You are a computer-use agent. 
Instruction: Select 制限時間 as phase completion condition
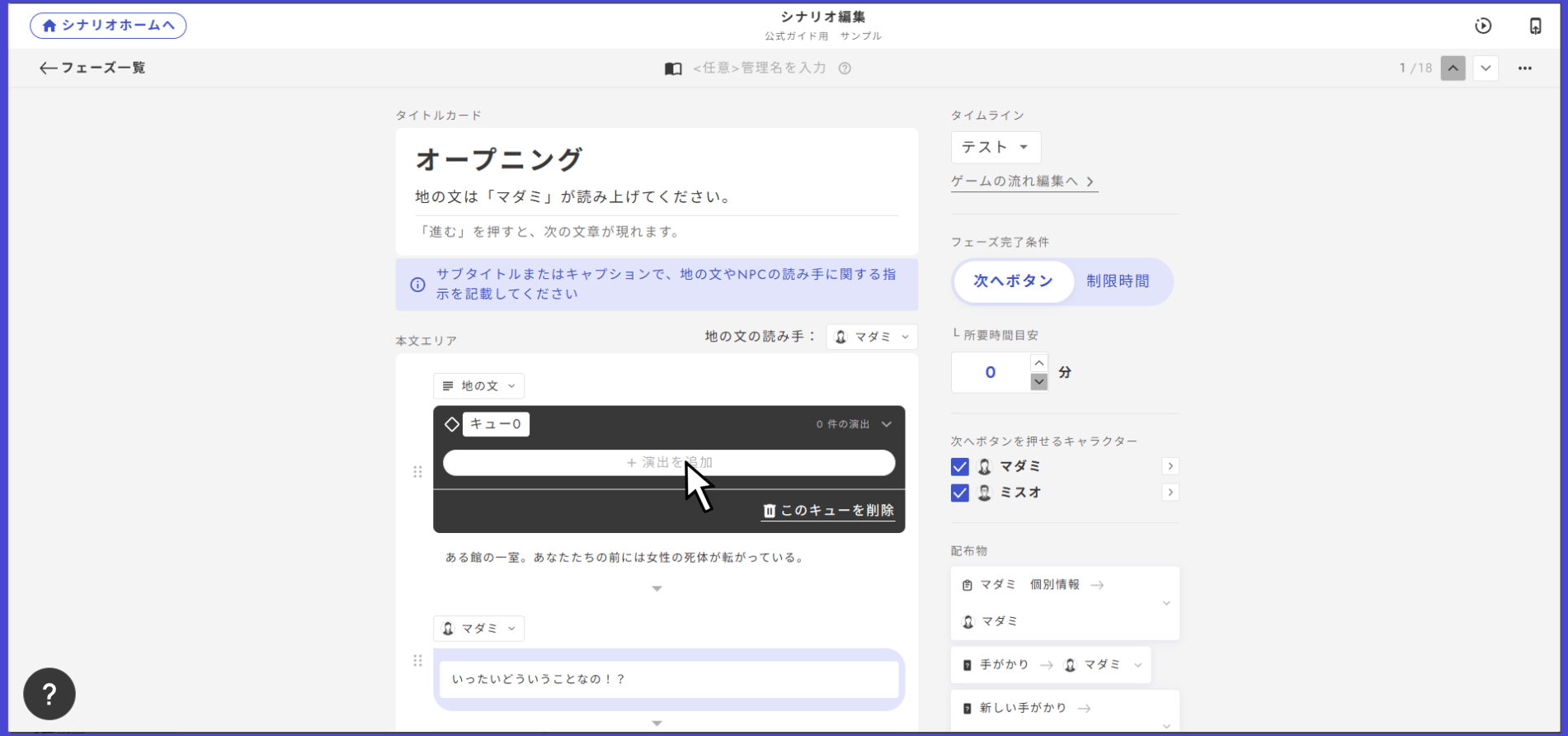[x=1117, y=281]
